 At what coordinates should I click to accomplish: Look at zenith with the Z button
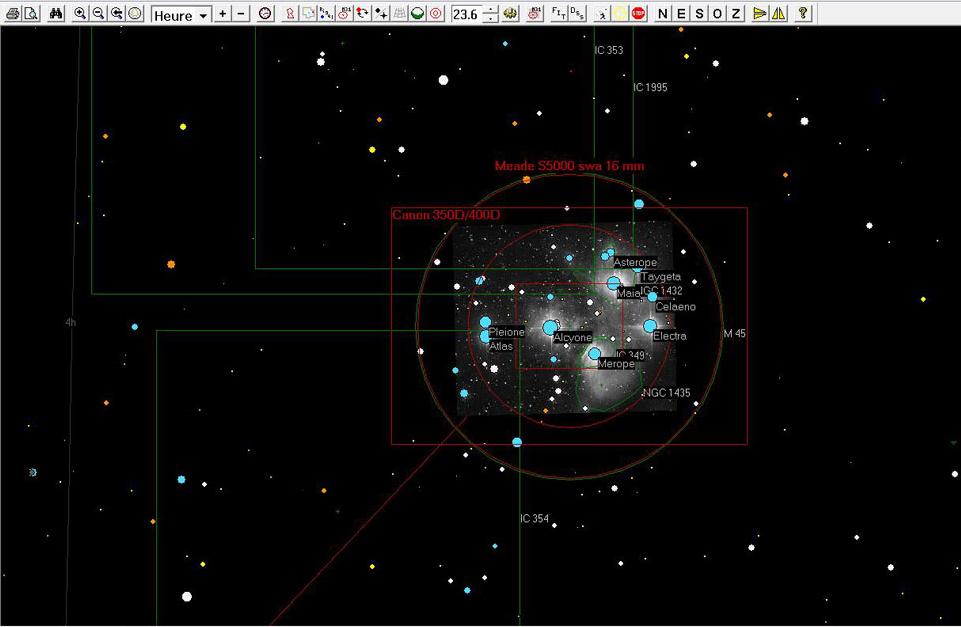[735, 13]
